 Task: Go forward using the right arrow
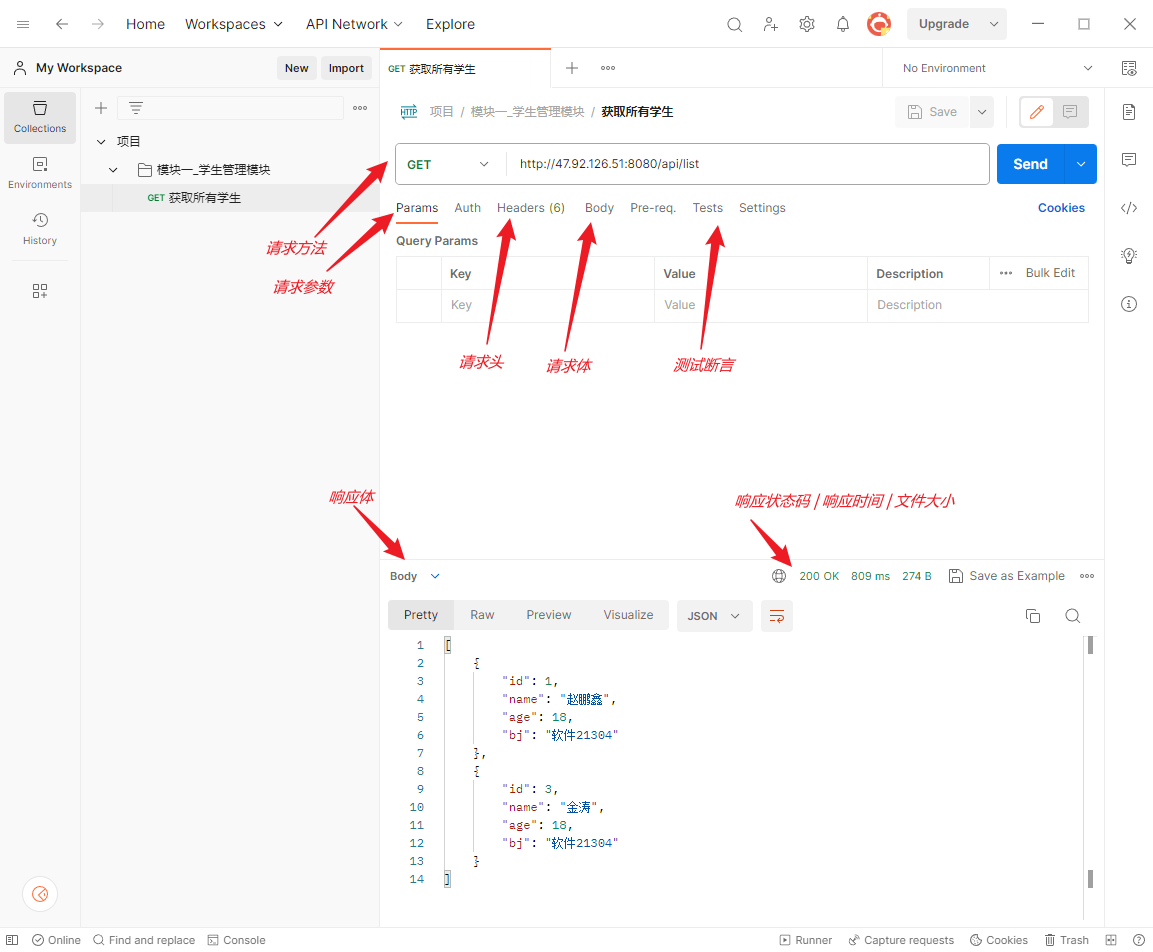tap(98, 24)
